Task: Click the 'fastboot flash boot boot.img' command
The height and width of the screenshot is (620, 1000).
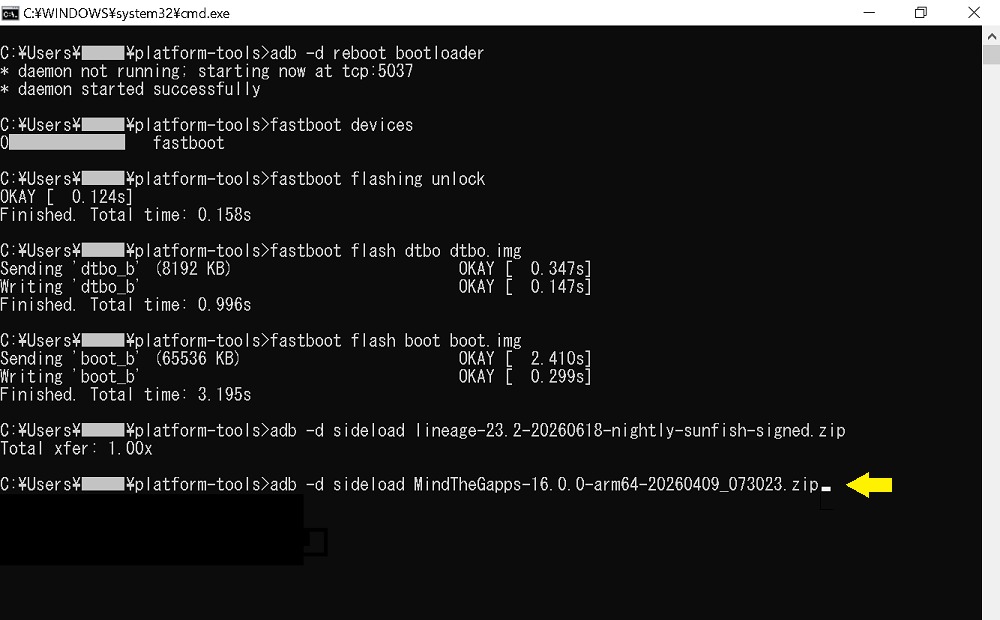Action: tap(395, 341)
